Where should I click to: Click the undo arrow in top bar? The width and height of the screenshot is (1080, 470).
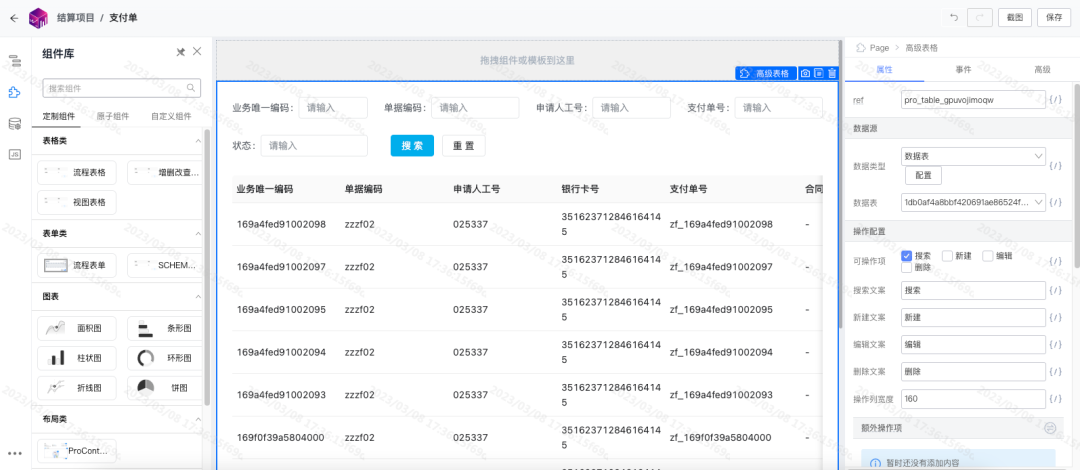tap(954, 18)
